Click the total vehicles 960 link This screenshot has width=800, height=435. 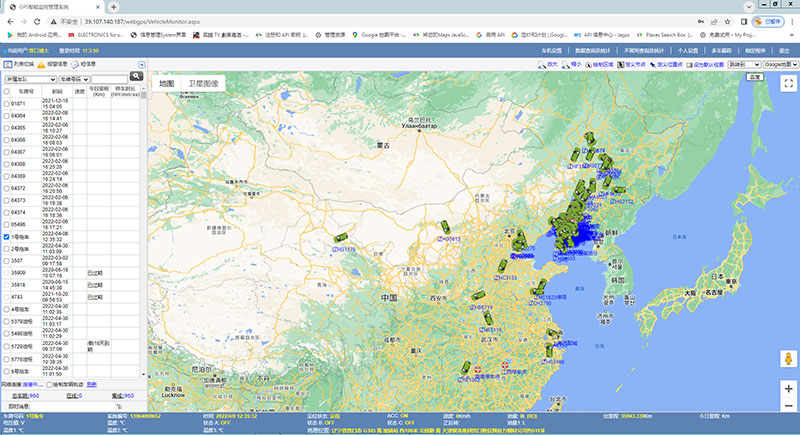pos(26,396)
